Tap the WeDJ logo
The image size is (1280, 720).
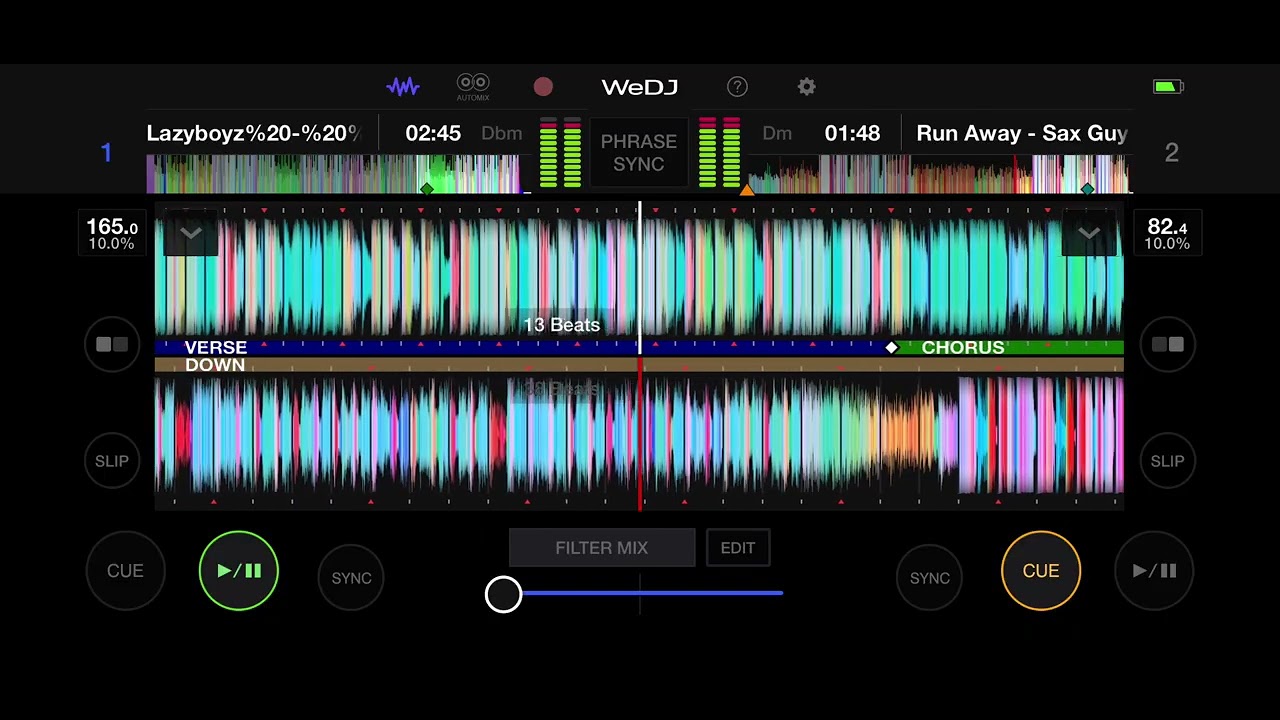pyautogui.click(x=640, y=87)
